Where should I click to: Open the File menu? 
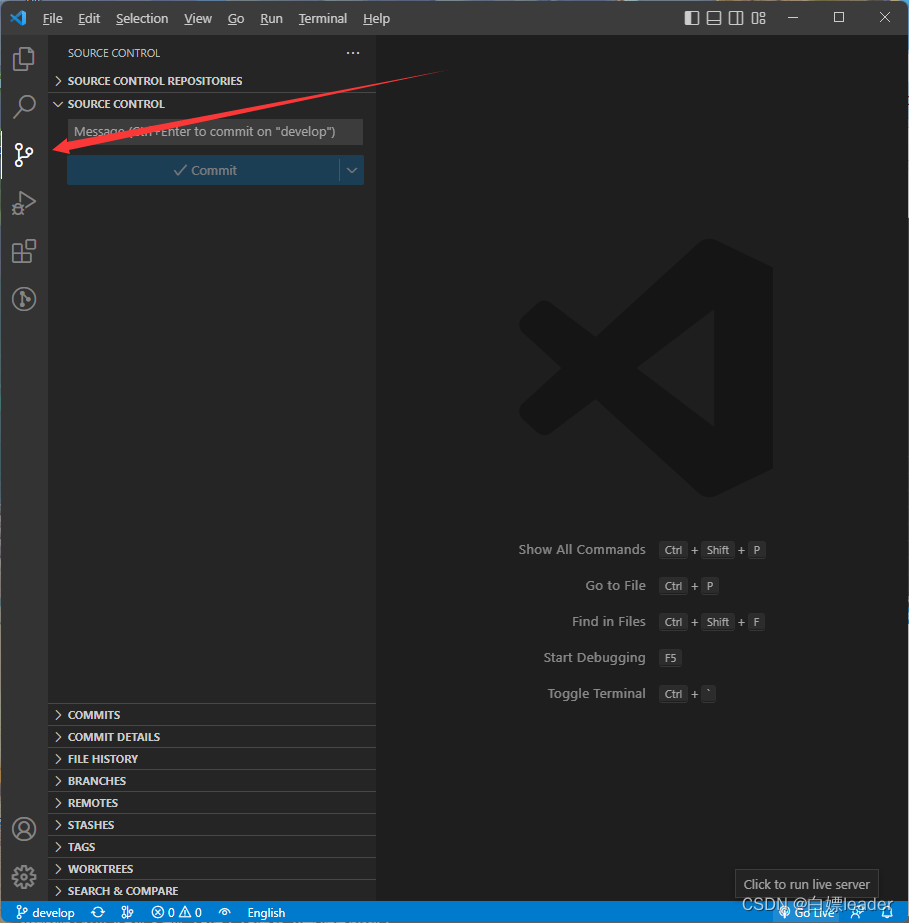52,19
